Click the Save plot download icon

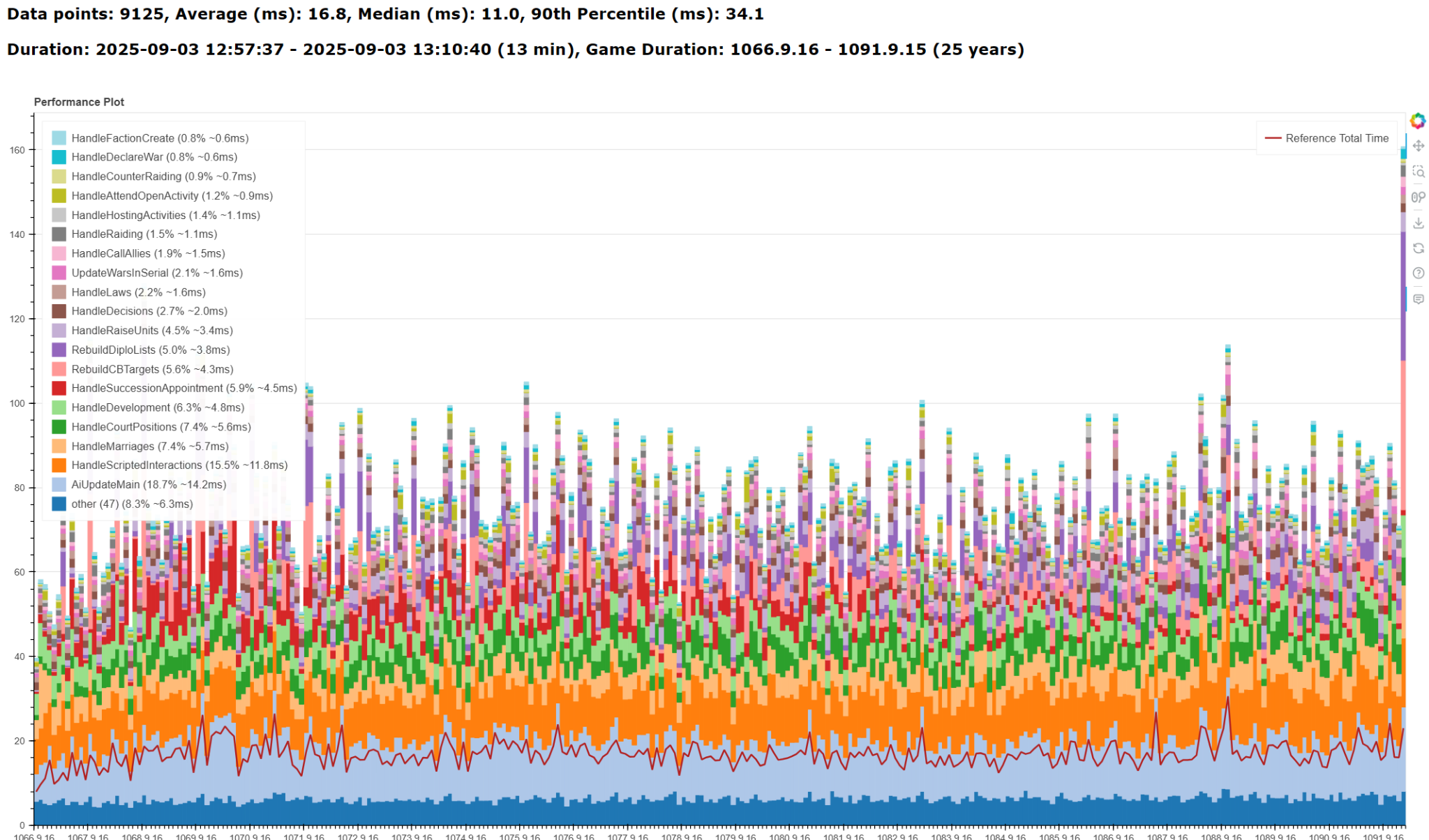[1418, 223]
